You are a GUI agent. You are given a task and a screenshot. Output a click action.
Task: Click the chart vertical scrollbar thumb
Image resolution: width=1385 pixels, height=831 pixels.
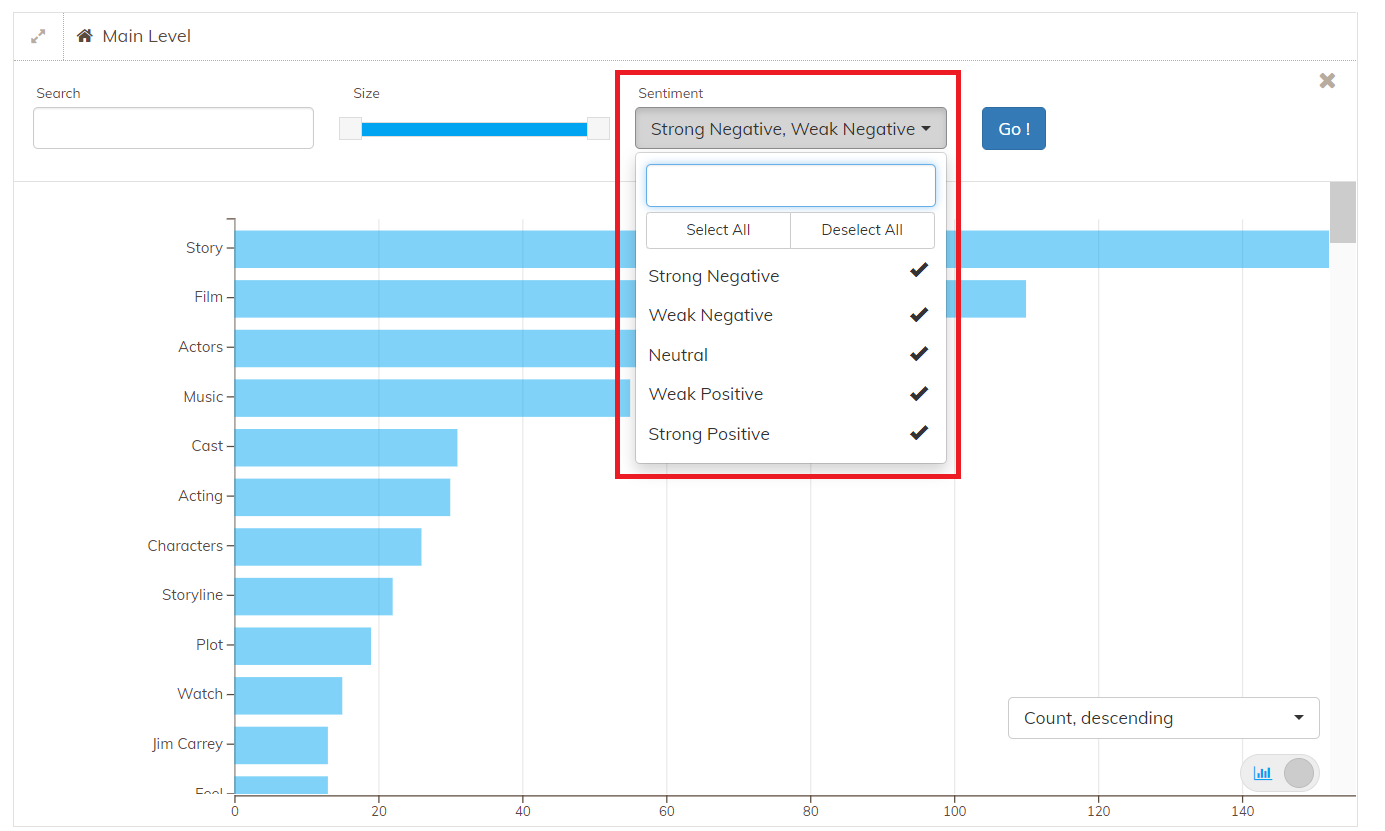(x=1343, y=212)
